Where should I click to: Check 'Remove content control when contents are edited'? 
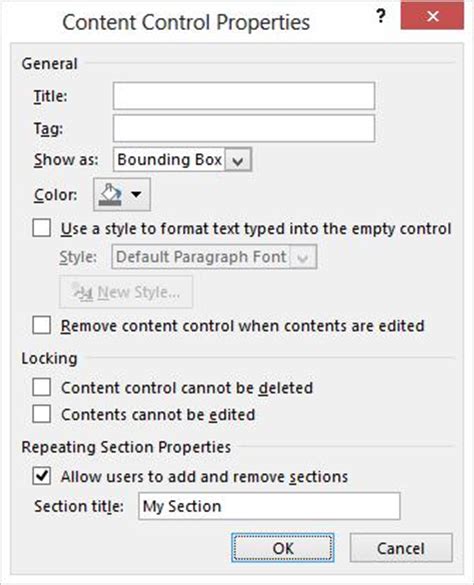(x=41, y=325)
